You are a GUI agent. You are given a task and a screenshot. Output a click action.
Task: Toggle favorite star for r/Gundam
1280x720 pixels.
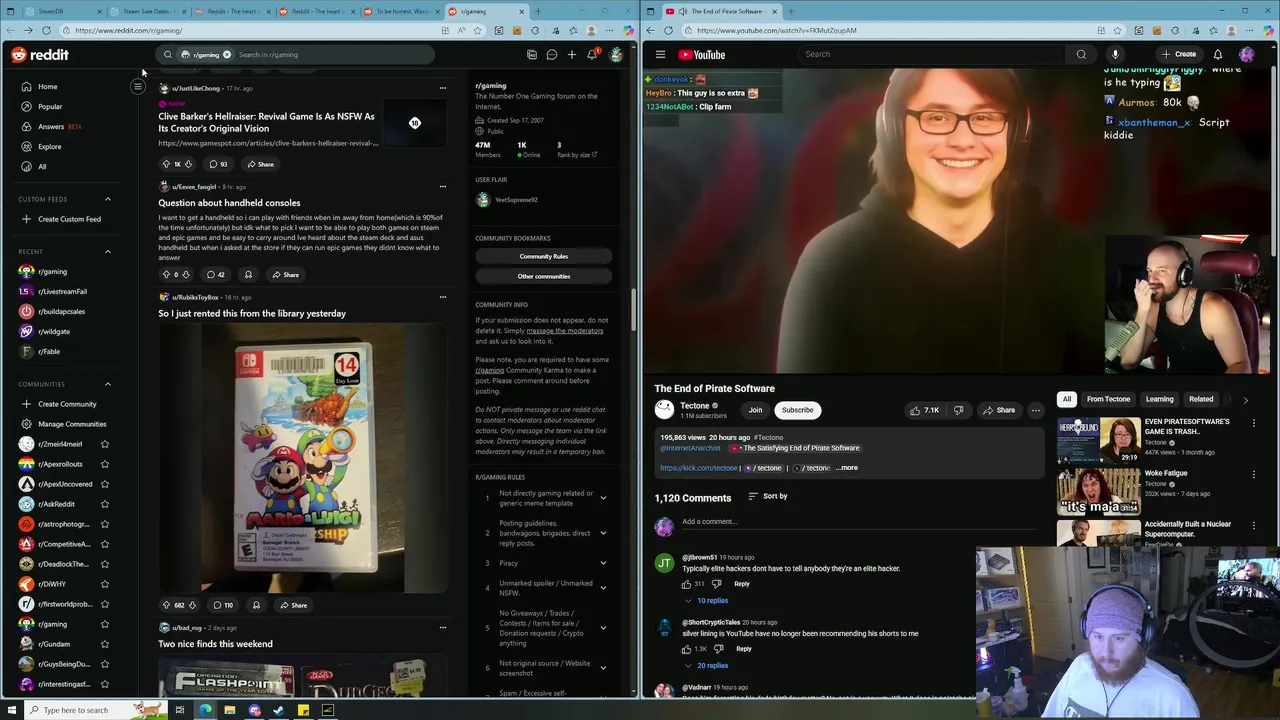104,644
